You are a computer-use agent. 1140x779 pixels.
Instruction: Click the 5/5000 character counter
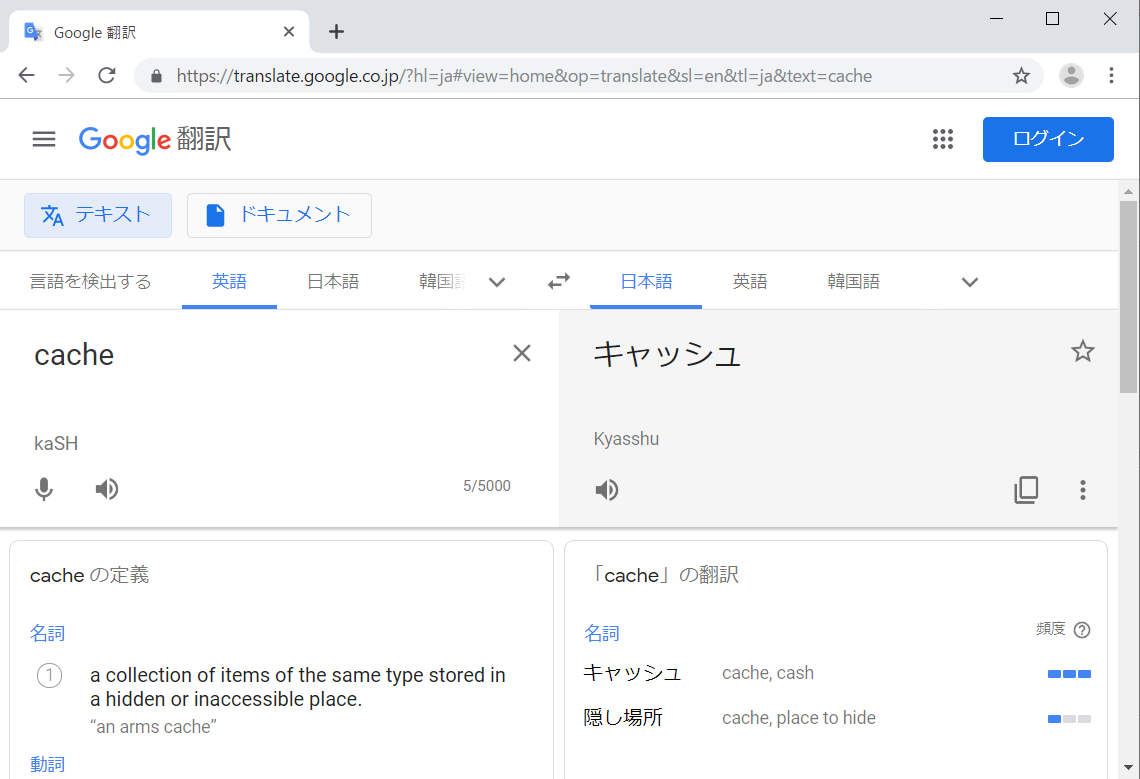(486, 486)
